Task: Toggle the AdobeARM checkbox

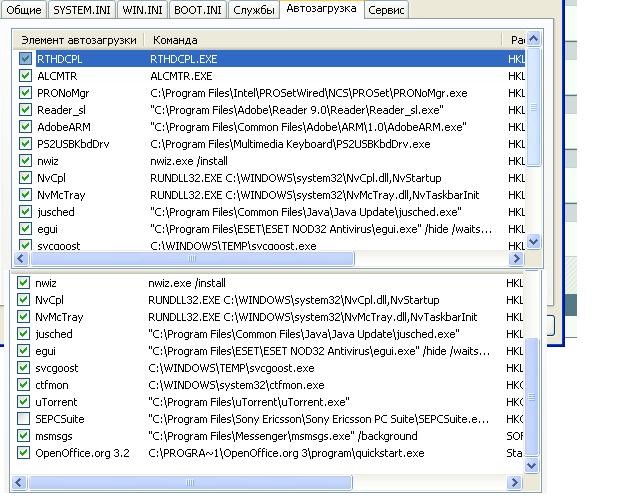Action: (x=26, y=127)
